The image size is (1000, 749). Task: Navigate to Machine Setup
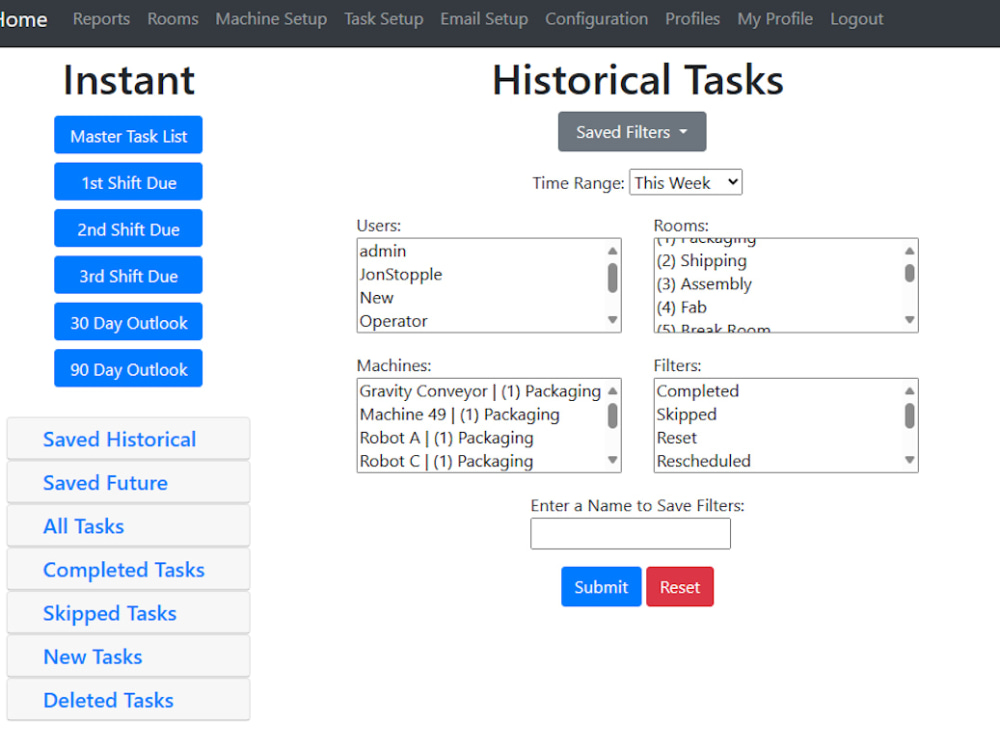click(x=271, y=18)
